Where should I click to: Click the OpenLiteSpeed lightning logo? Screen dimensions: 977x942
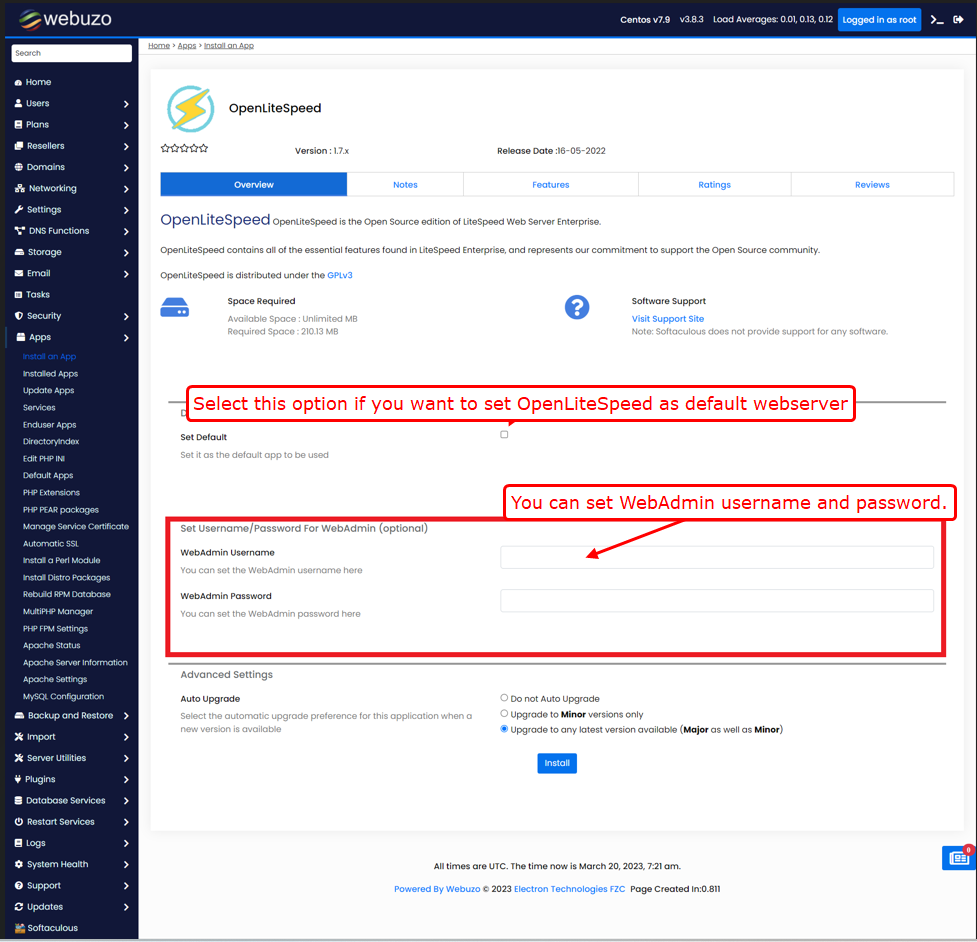(190, 108)
